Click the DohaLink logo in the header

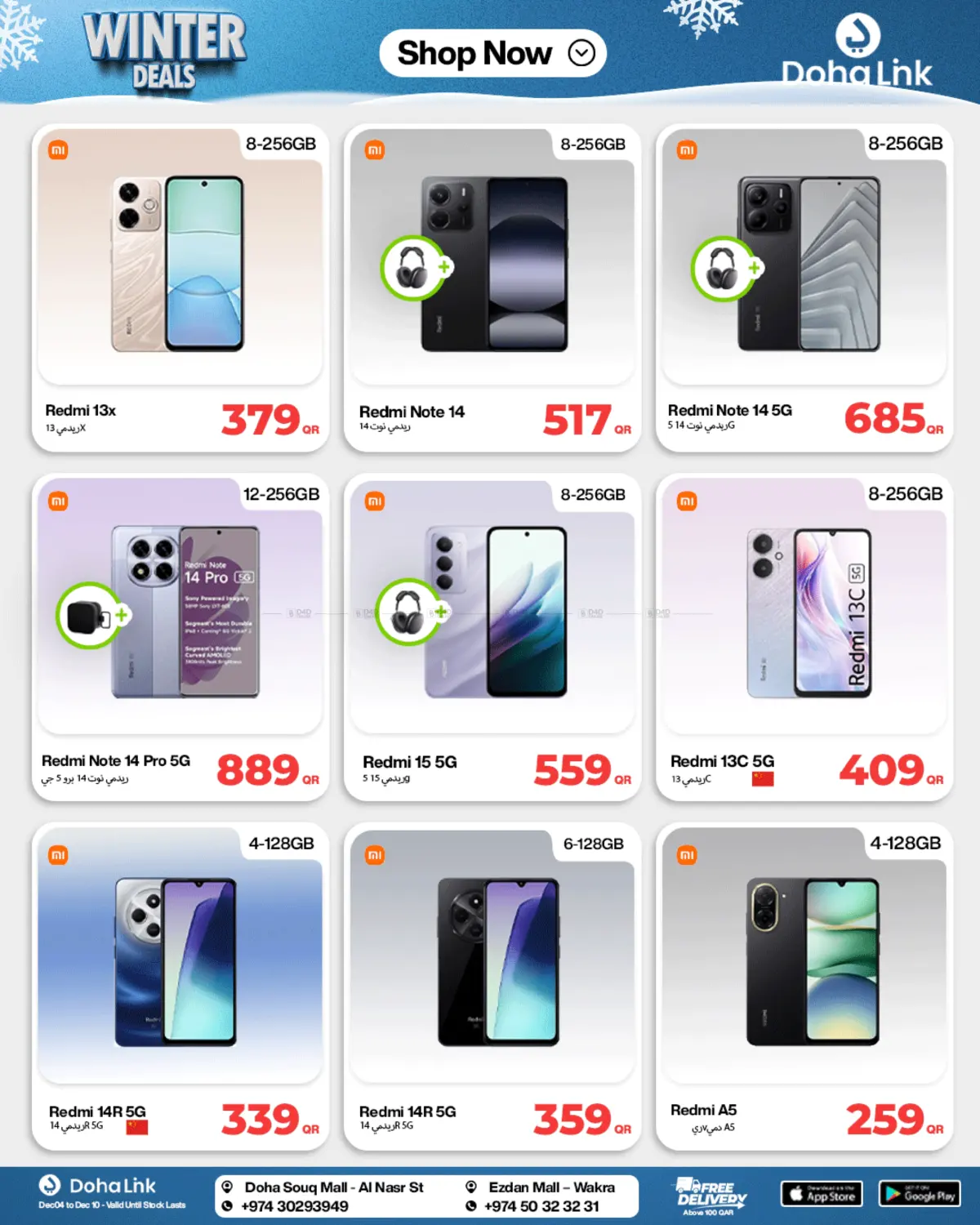pos(857,51)
